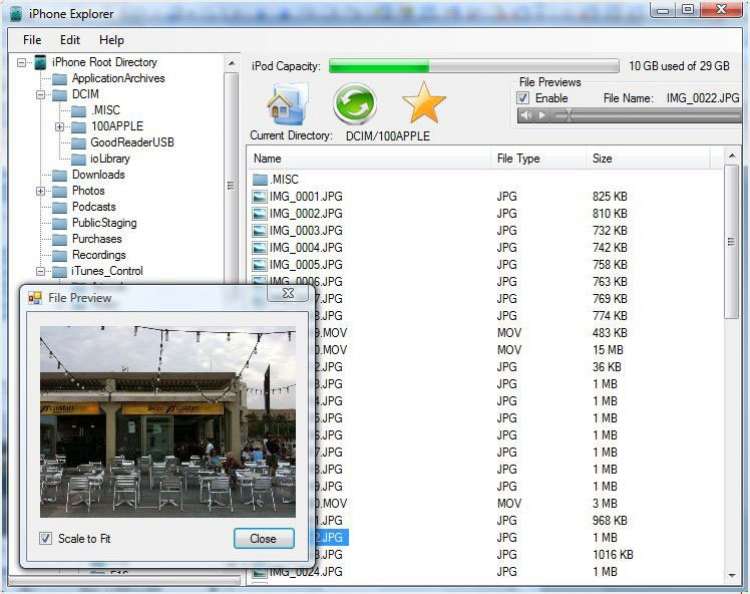Collapse the iPhone Root Directory node

[x=22, y=62]
